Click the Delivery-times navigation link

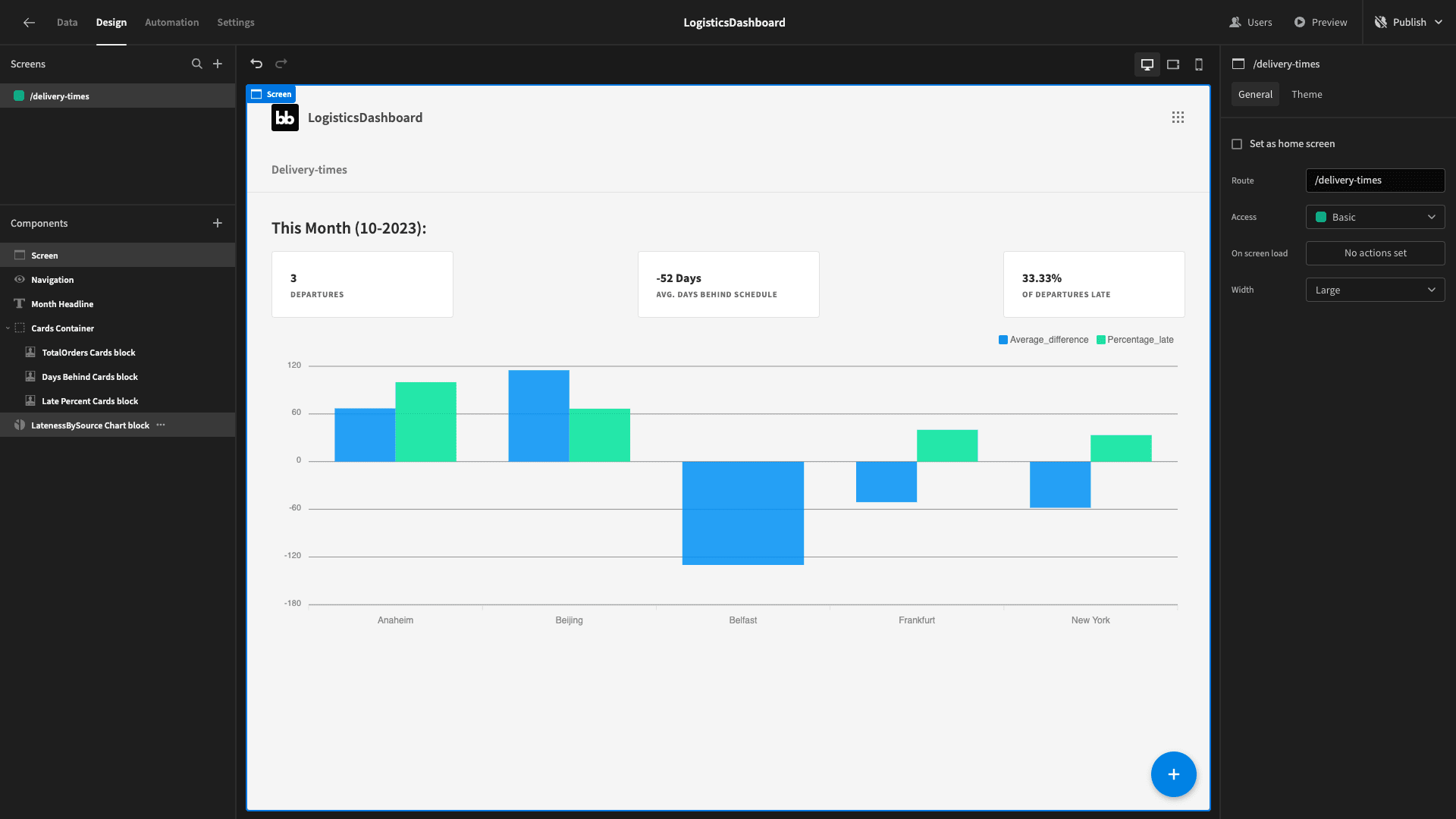[x=309, y=170]
